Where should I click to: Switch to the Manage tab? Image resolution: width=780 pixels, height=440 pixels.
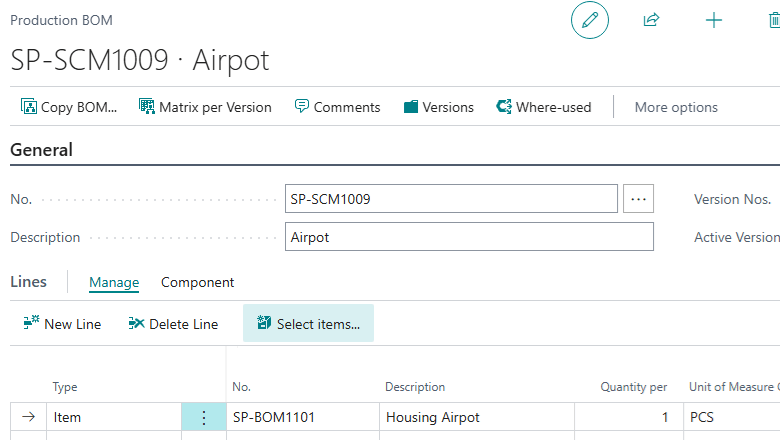click(x=114, y=283)
